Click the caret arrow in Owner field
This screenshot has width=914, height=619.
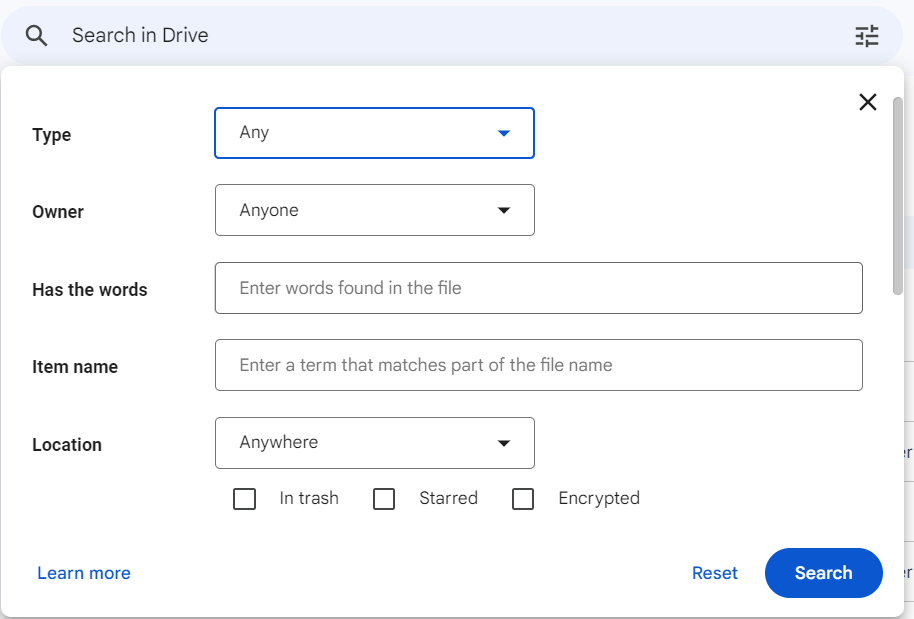point(504,210)
